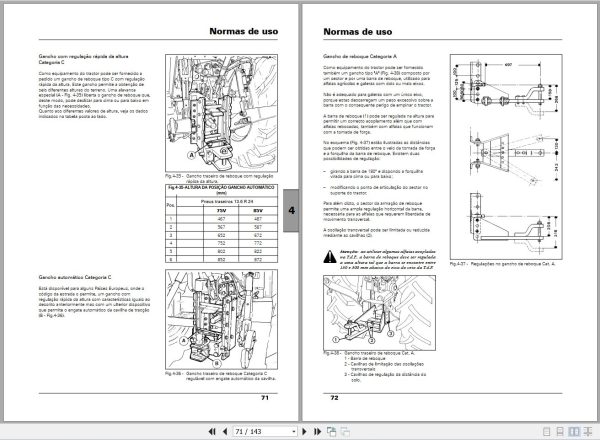Select the continuous facing pages layout
The image size is (600, 440).
coord(587,432)
